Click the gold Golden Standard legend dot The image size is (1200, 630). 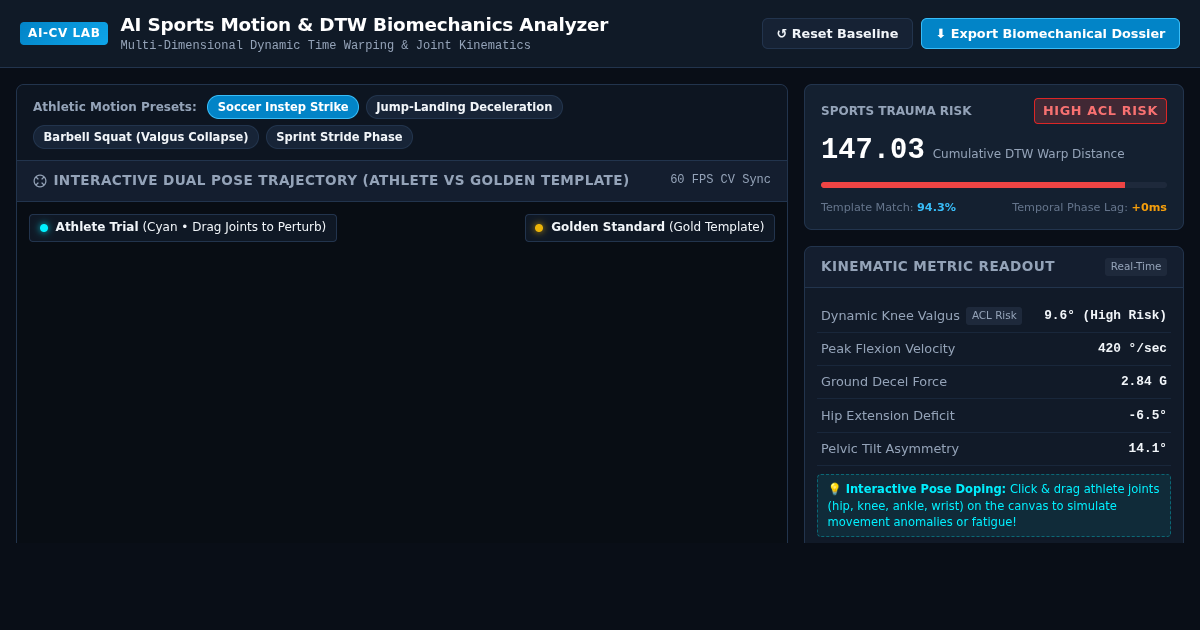point(539,228)
